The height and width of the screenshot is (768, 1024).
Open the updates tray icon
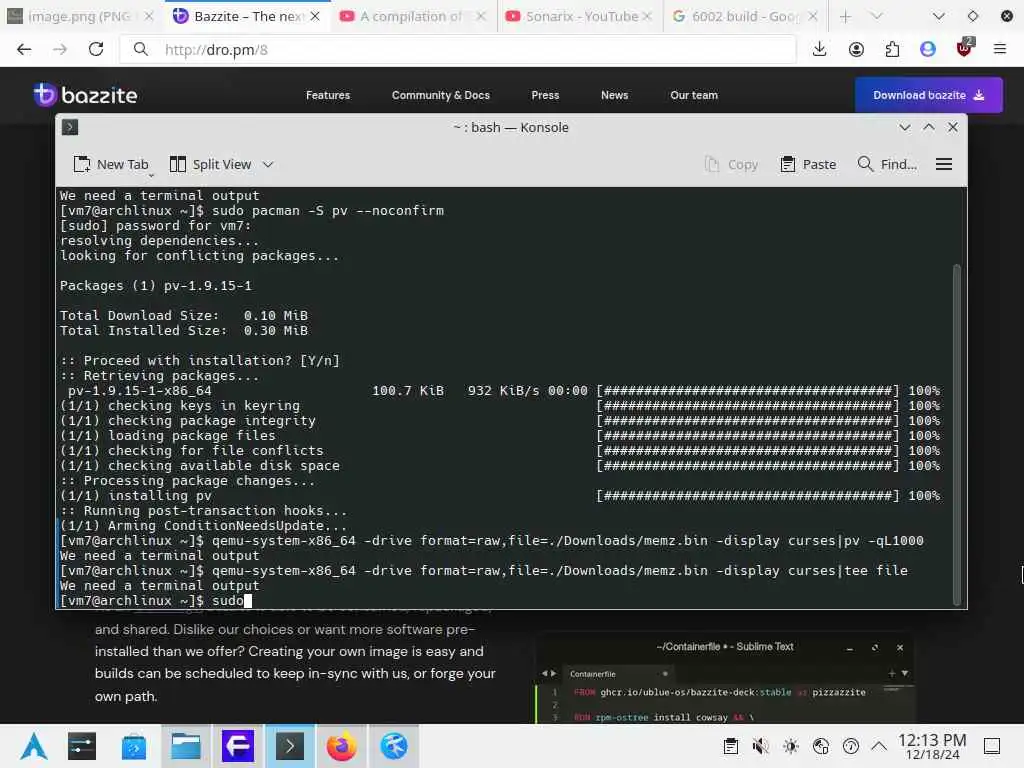850,746
